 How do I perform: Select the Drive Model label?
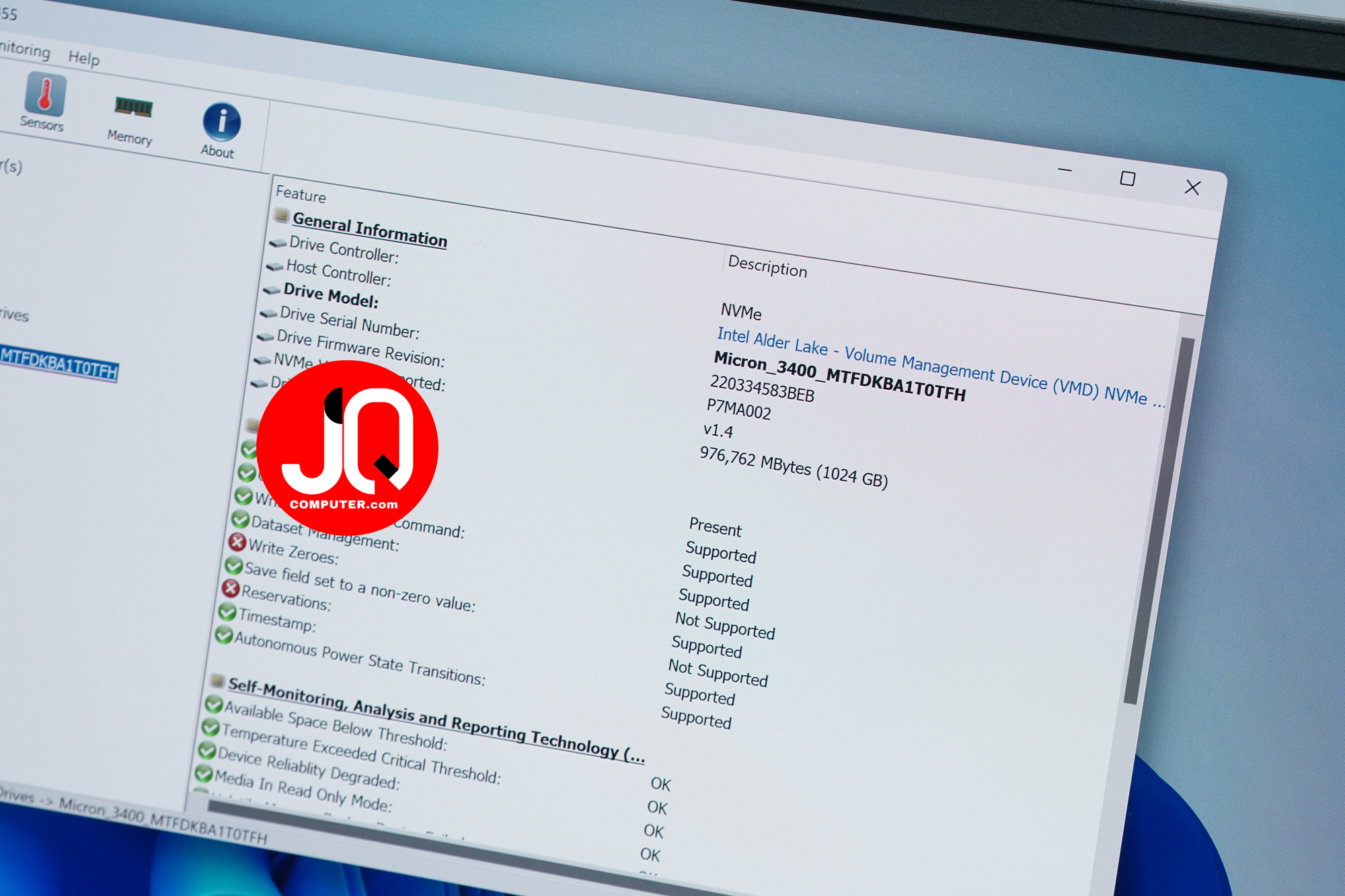coord(331,295)
